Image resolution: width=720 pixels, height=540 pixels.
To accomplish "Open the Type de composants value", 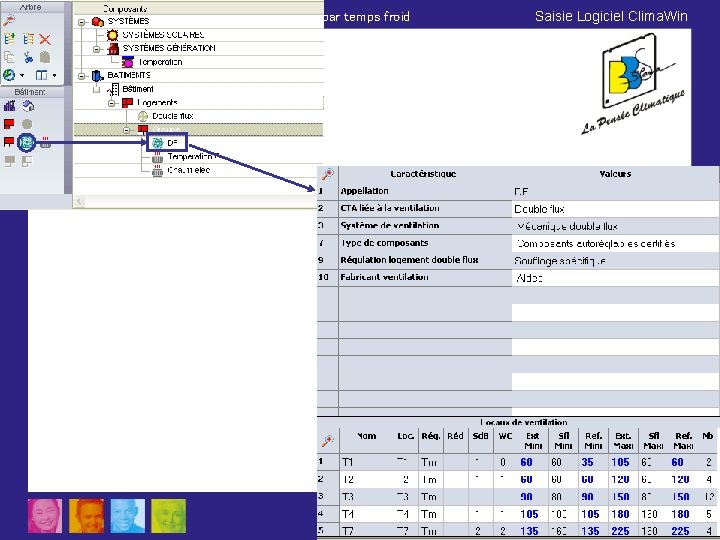I will [x=615, y=243].
